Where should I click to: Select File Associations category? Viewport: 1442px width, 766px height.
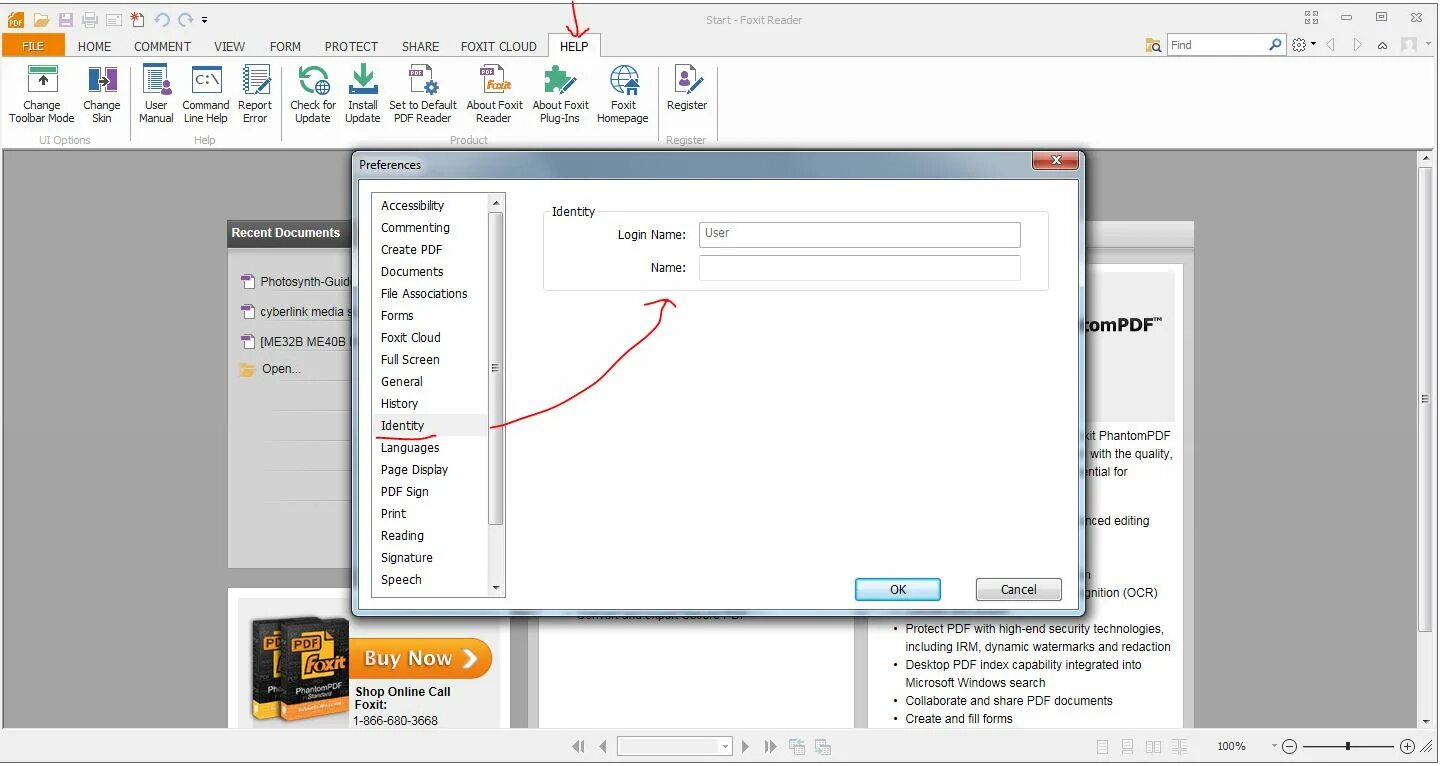424,294
